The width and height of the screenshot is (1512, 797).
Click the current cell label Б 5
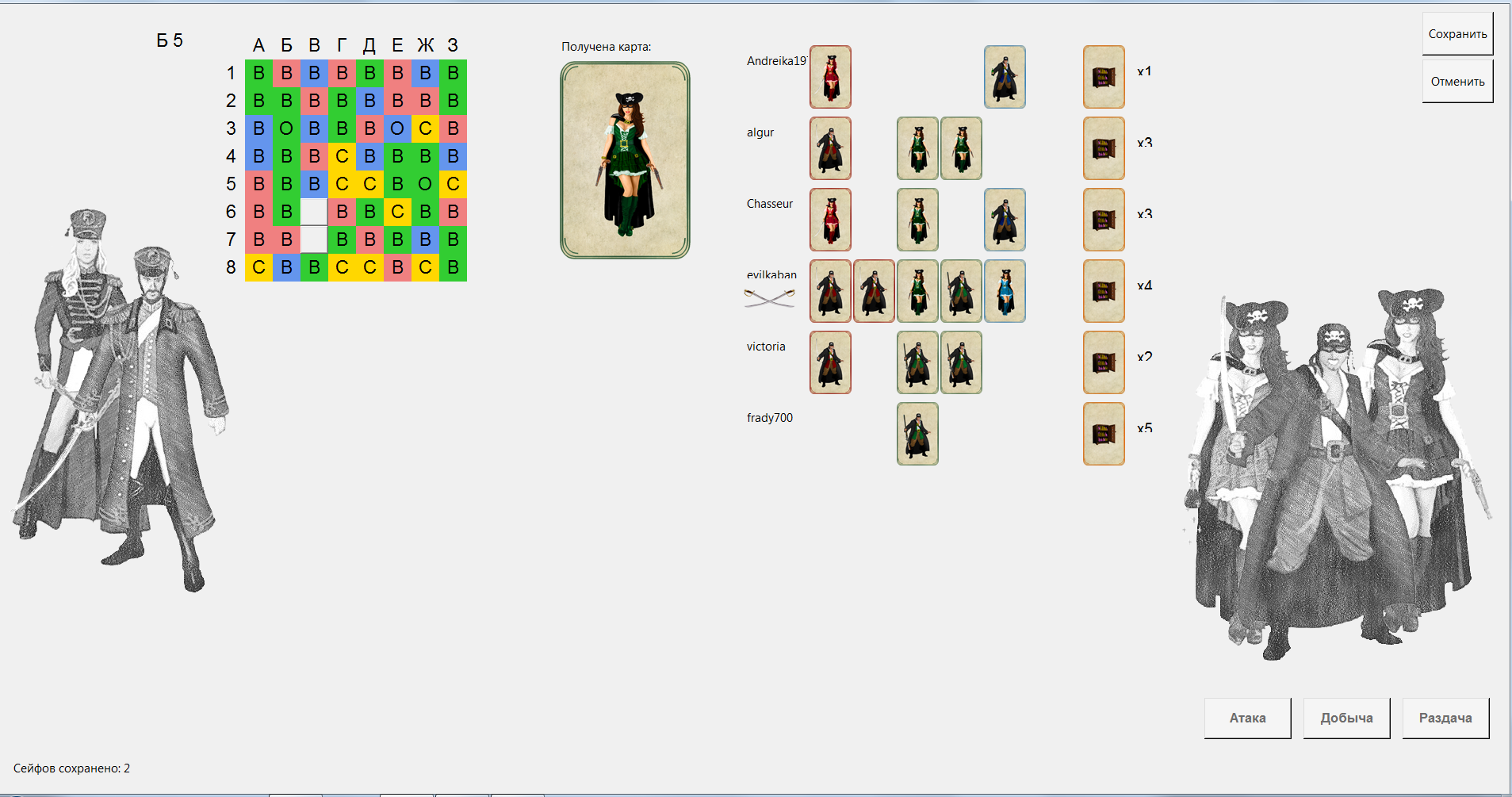170,40
